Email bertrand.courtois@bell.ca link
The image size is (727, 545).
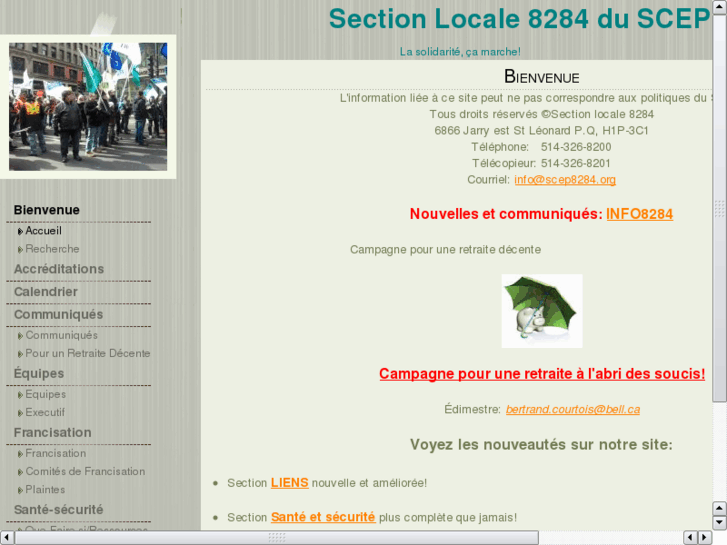click(x=573, y=409)
